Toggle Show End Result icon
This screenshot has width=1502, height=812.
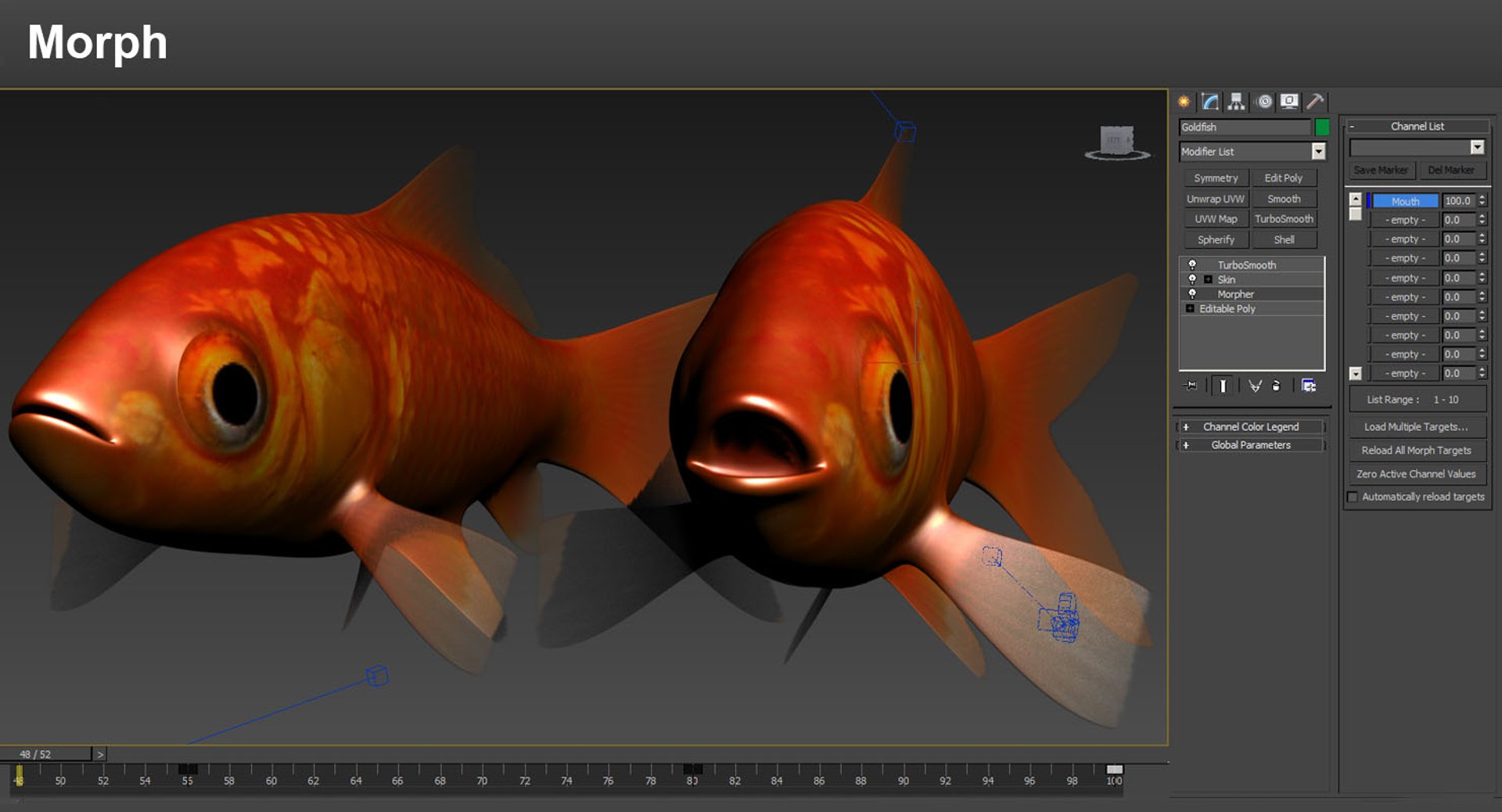click(x=1223, y=386)
